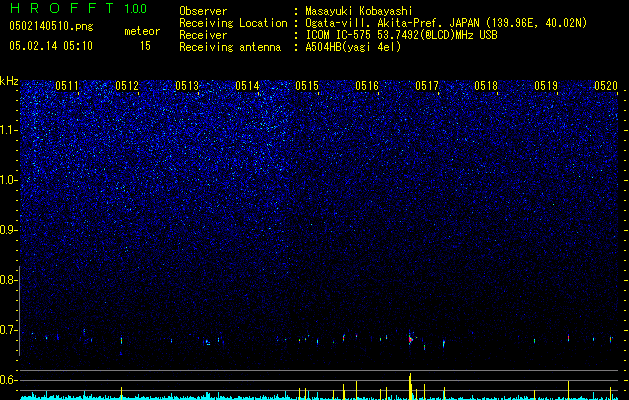Viewport: 629px width, 400px height.
Task: Click the 0517 time marker
Action: (427, 86)
